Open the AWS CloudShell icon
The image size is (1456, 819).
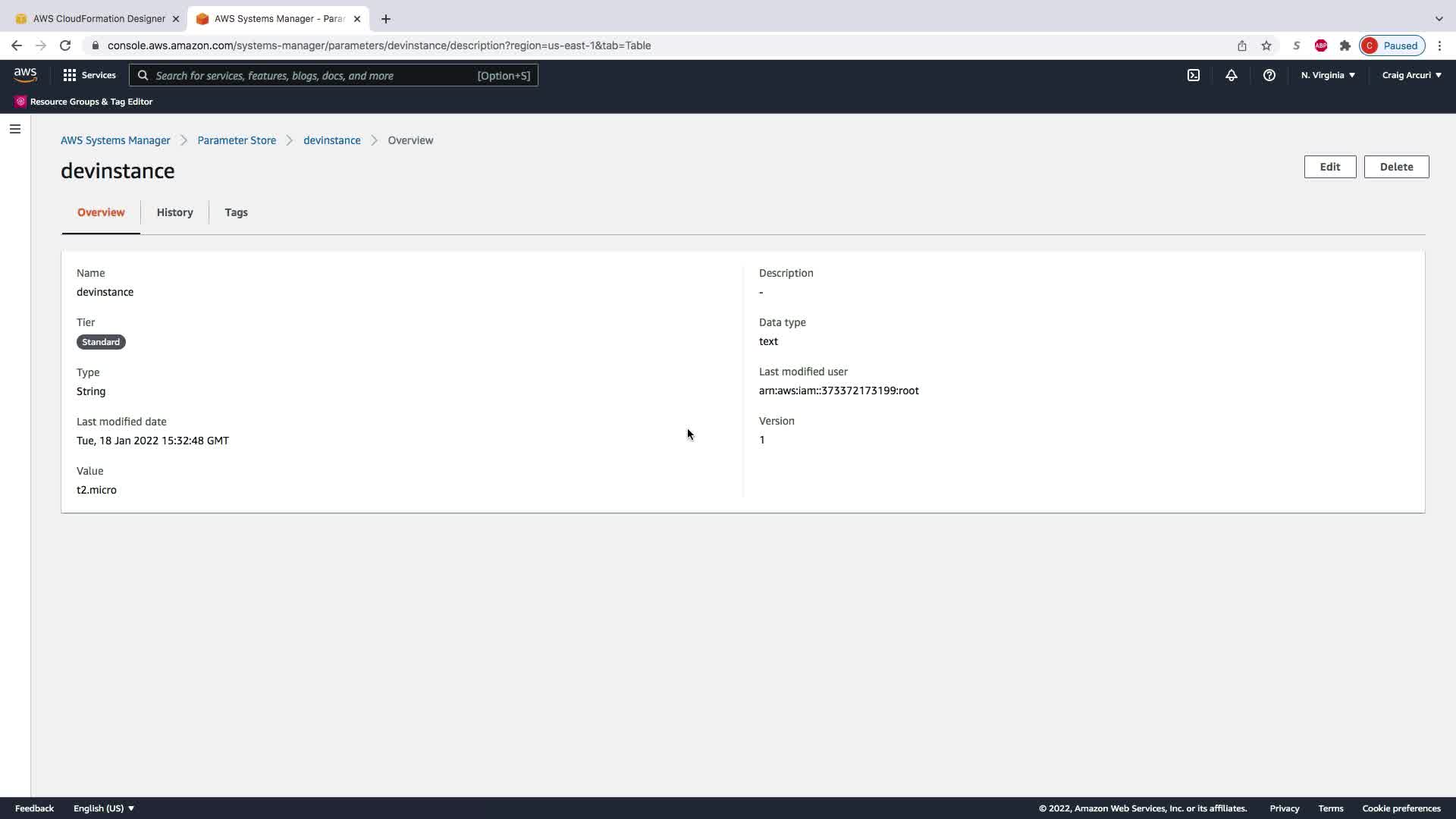pyautogui.click(x=1193, y=75)
